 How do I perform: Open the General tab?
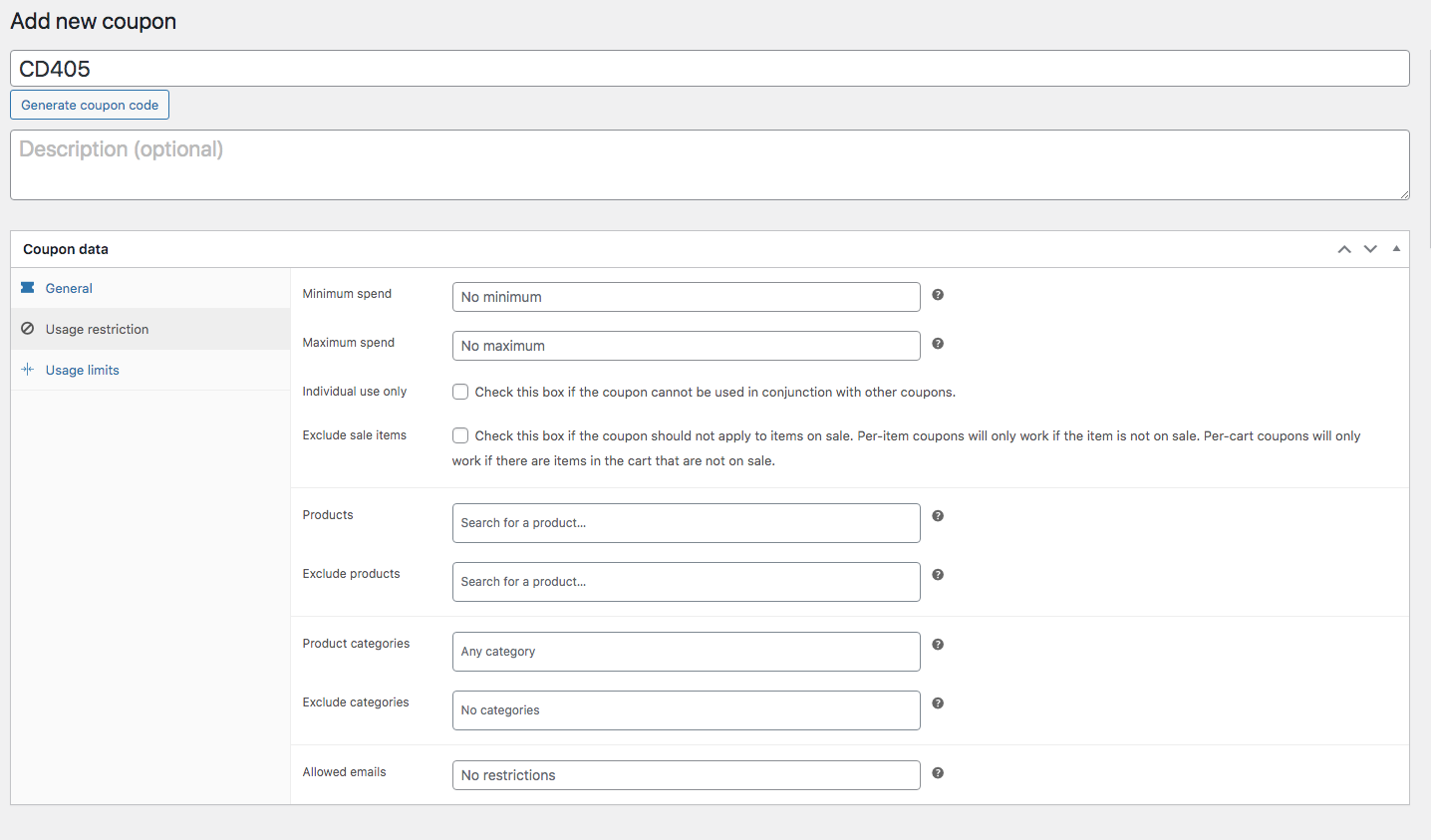[x=150, y=288]
